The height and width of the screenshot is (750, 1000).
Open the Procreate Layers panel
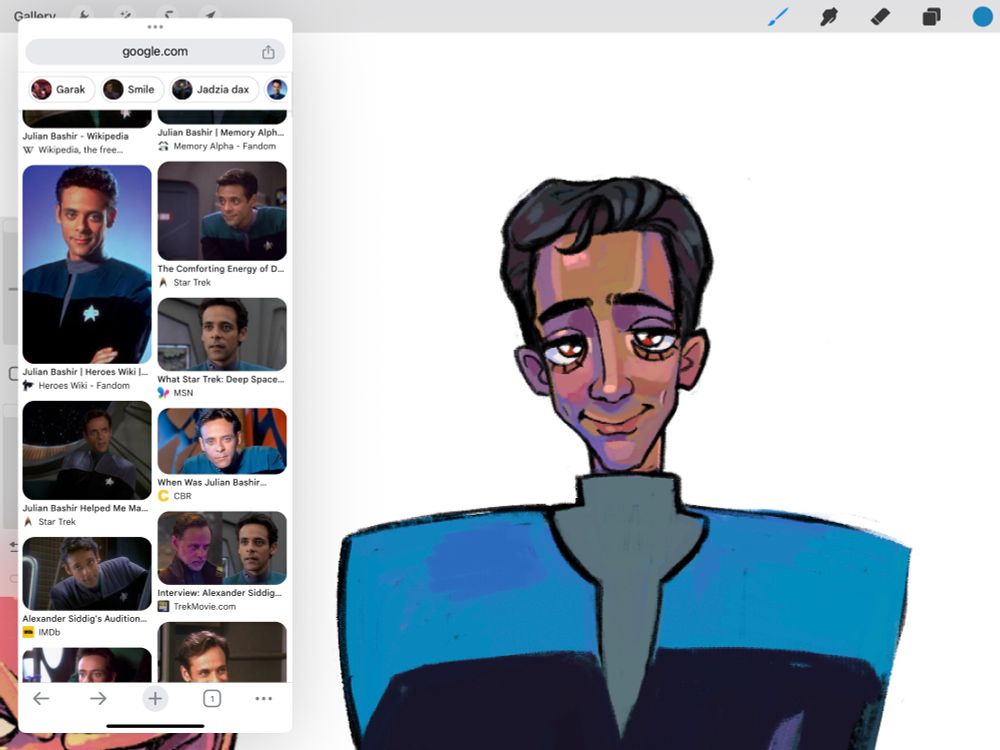click(931, 17)
